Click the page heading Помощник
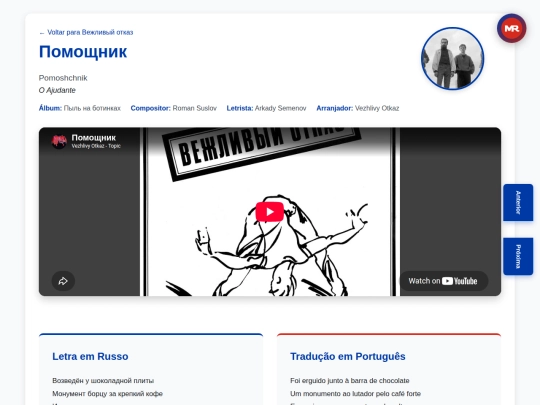 (x=83, y=52)
